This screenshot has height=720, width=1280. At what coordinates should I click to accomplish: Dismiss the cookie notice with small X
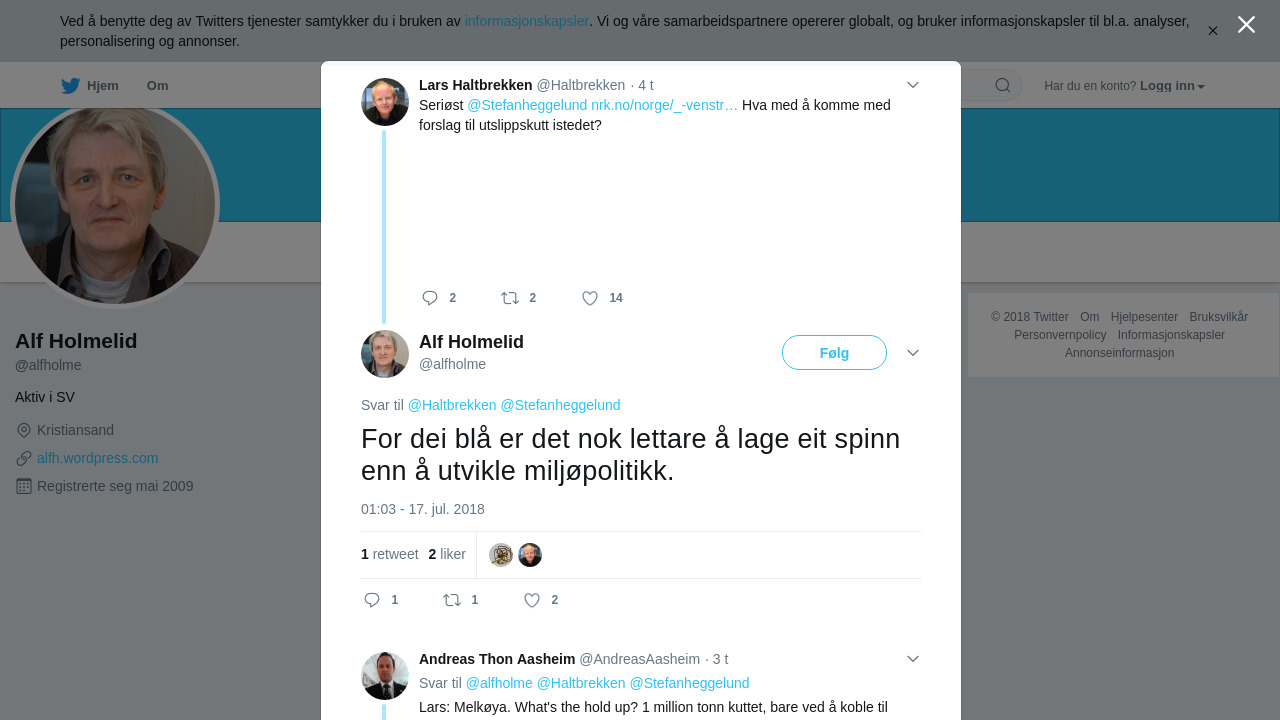(1213, 31)
